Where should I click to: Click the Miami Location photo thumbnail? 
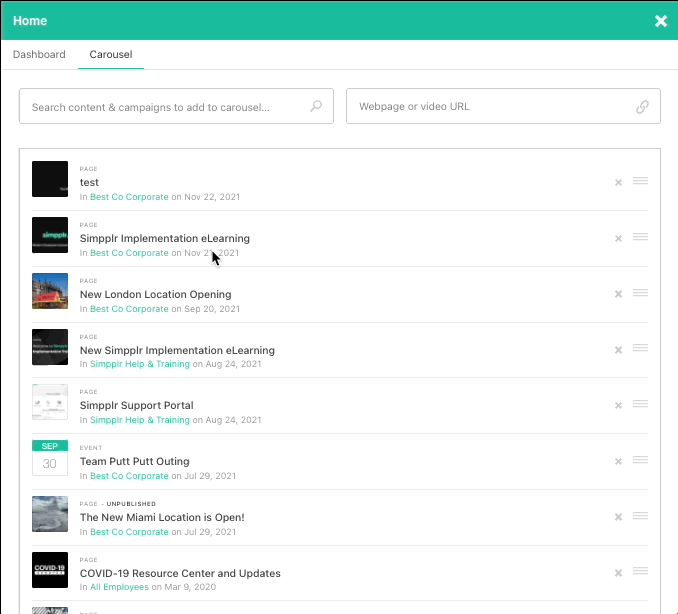(50, 514)
